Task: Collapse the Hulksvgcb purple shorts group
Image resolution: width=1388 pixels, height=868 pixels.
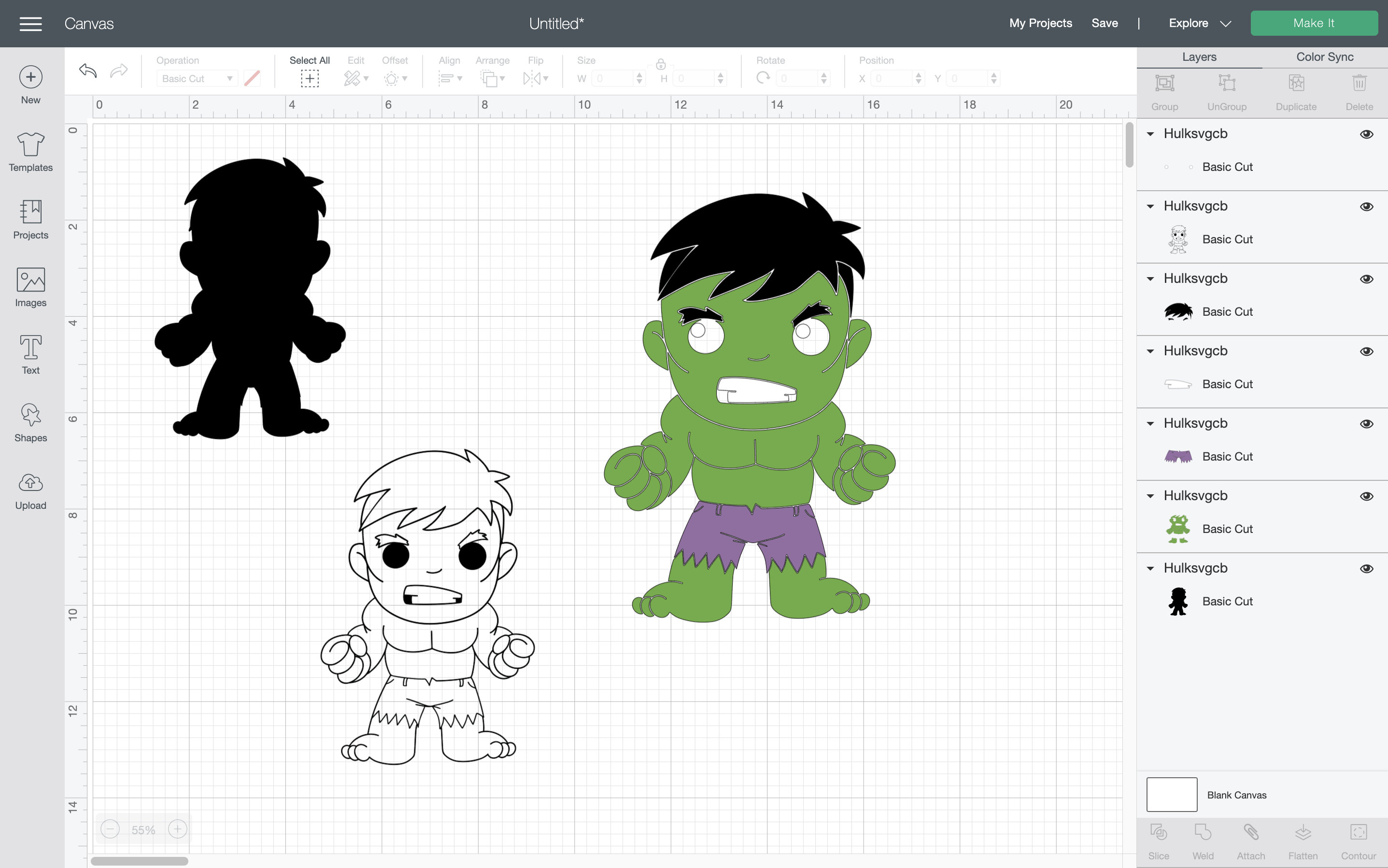Action: point(1150,424)
